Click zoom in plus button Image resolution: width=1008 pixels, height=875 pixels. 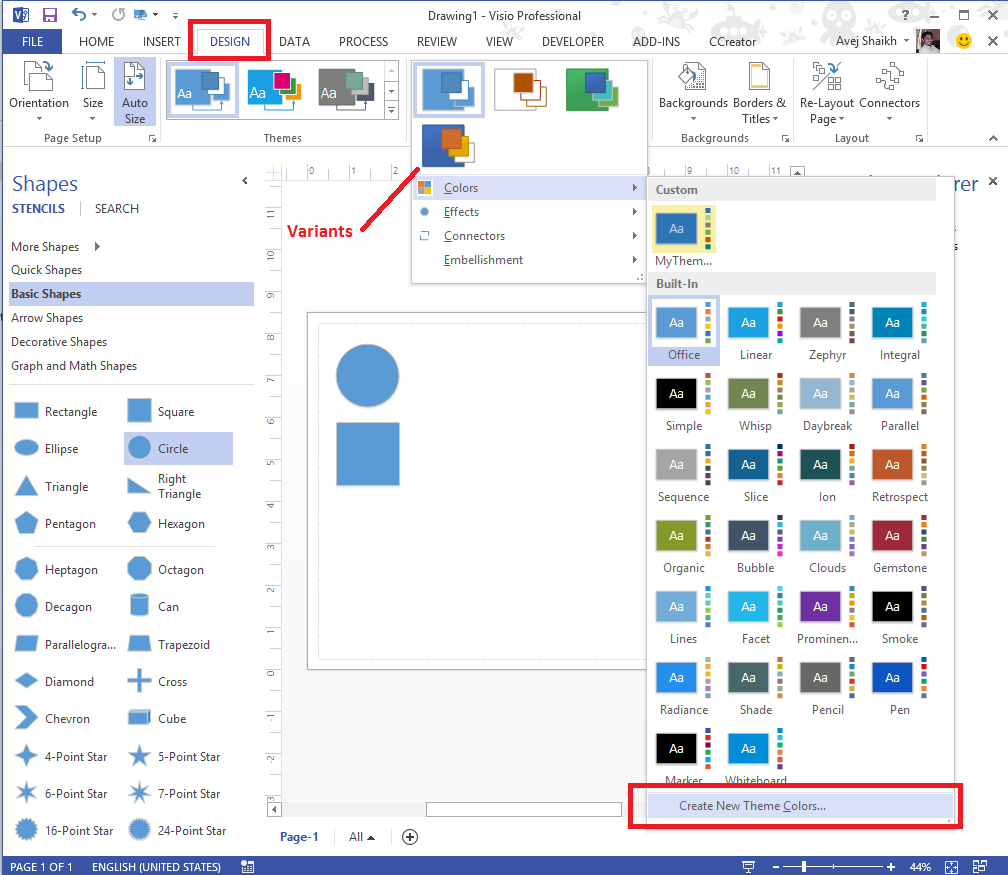[890, 867]
